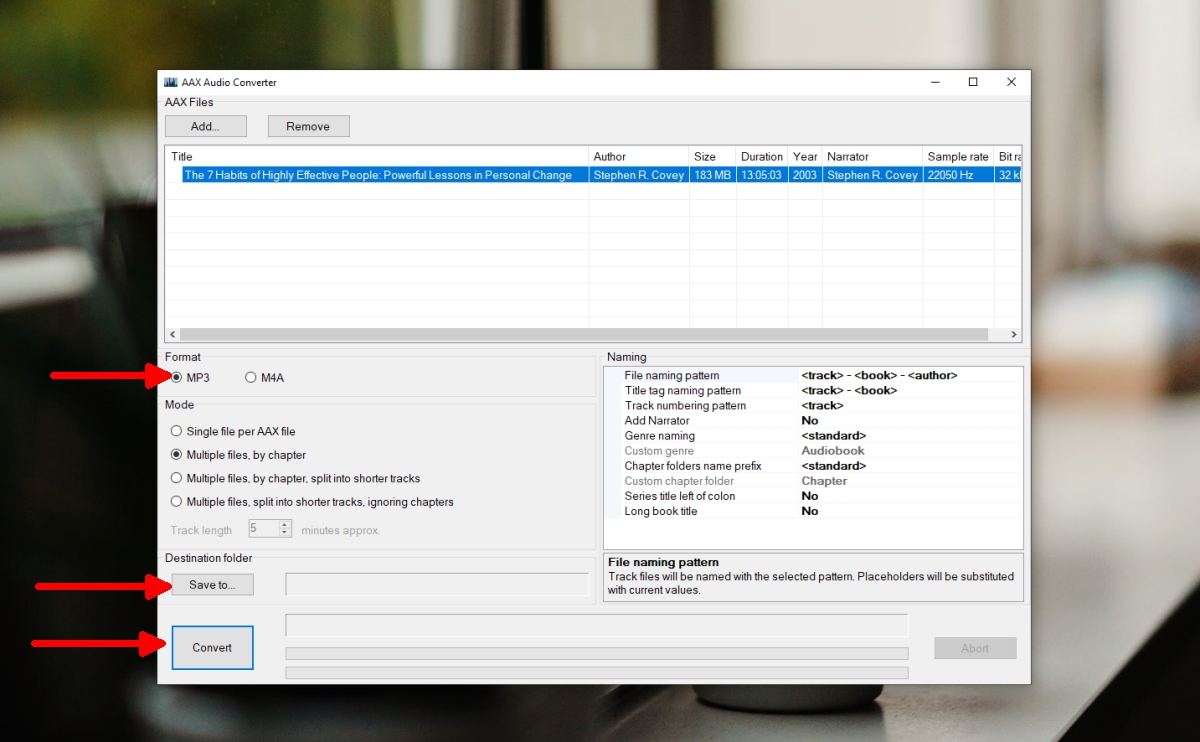Image resolution: width=1200 pixels, height=742 pixels.
Task: Click the Custom chapter folder Chapter value
Action: pos(824,480)
